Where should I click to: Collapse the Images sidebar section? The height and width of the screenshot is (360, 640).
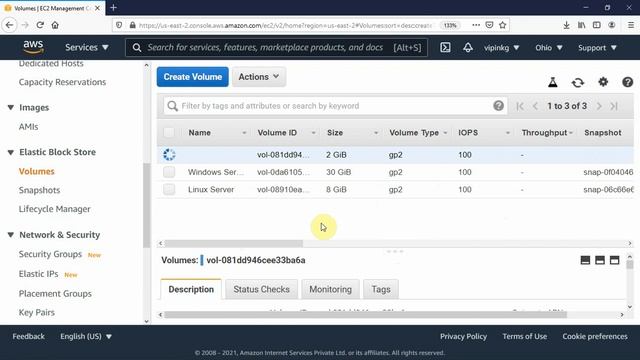11,108
